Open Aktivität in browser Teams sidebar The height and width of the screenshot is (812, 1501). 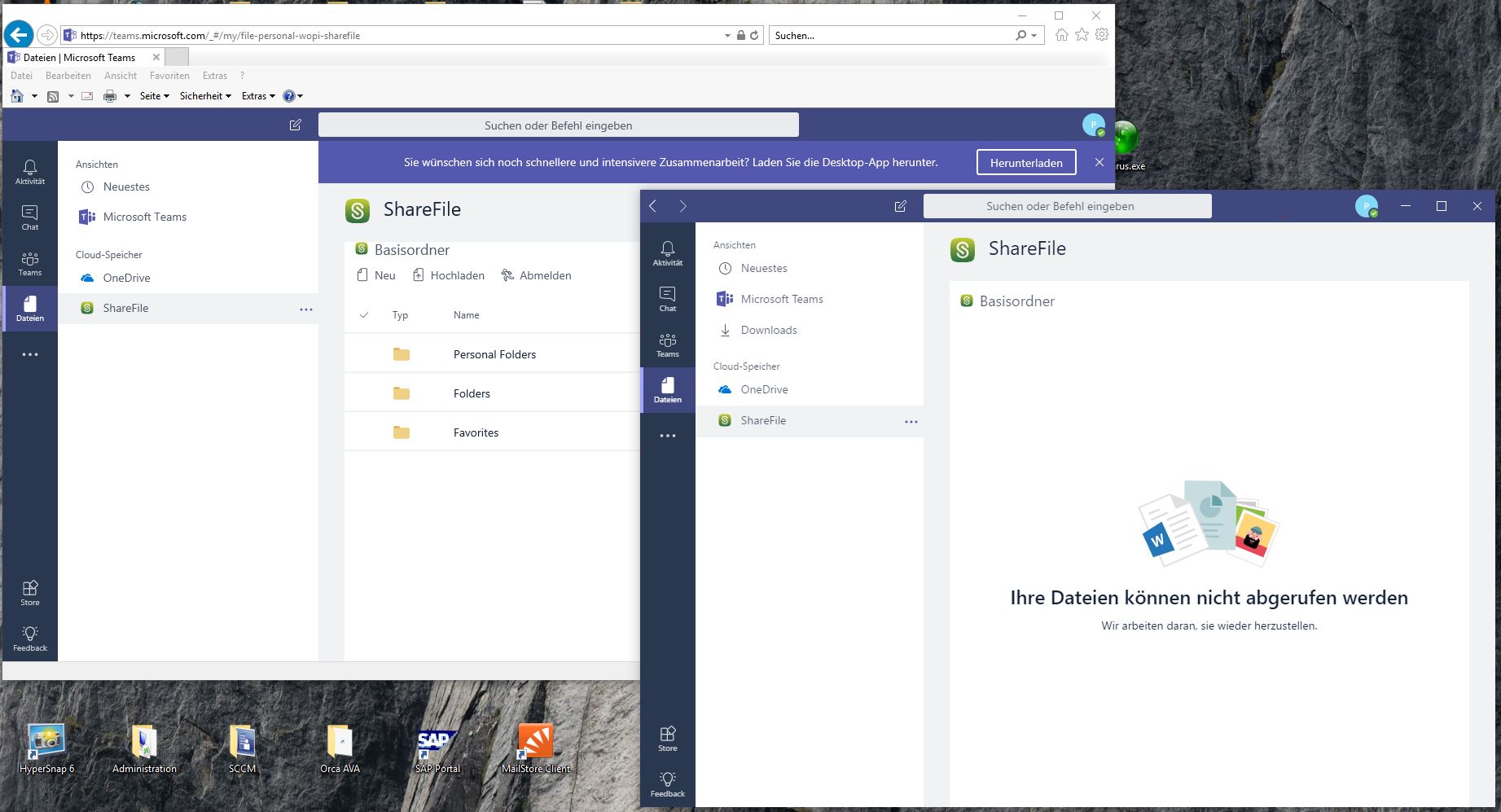pos(30,172)
